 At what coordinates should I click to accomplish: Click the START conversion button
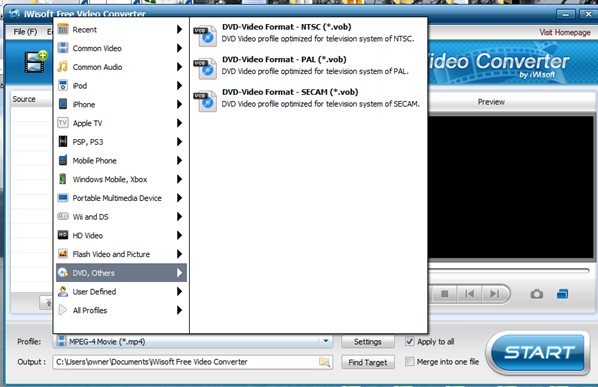(x=539, y=352)
